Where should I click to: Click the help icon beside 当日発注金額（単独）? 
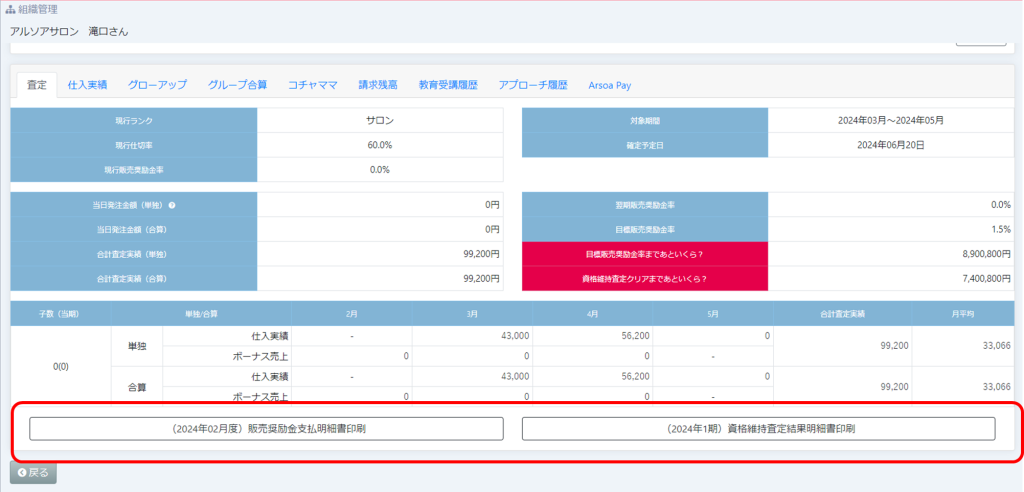172,205
